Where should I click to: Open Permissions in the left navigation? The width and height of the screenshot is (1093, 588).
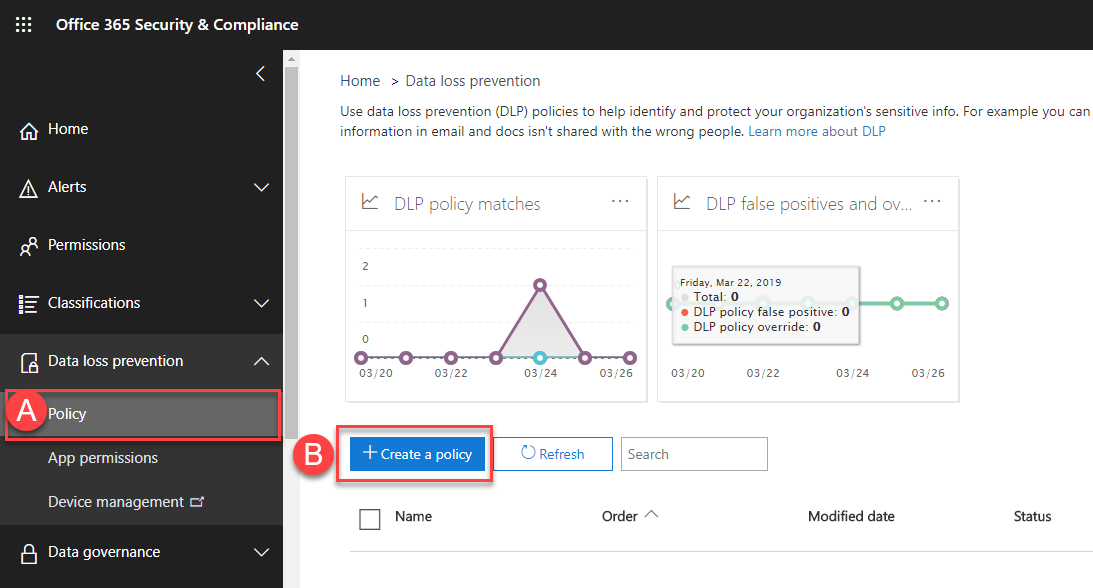[86, 245]
